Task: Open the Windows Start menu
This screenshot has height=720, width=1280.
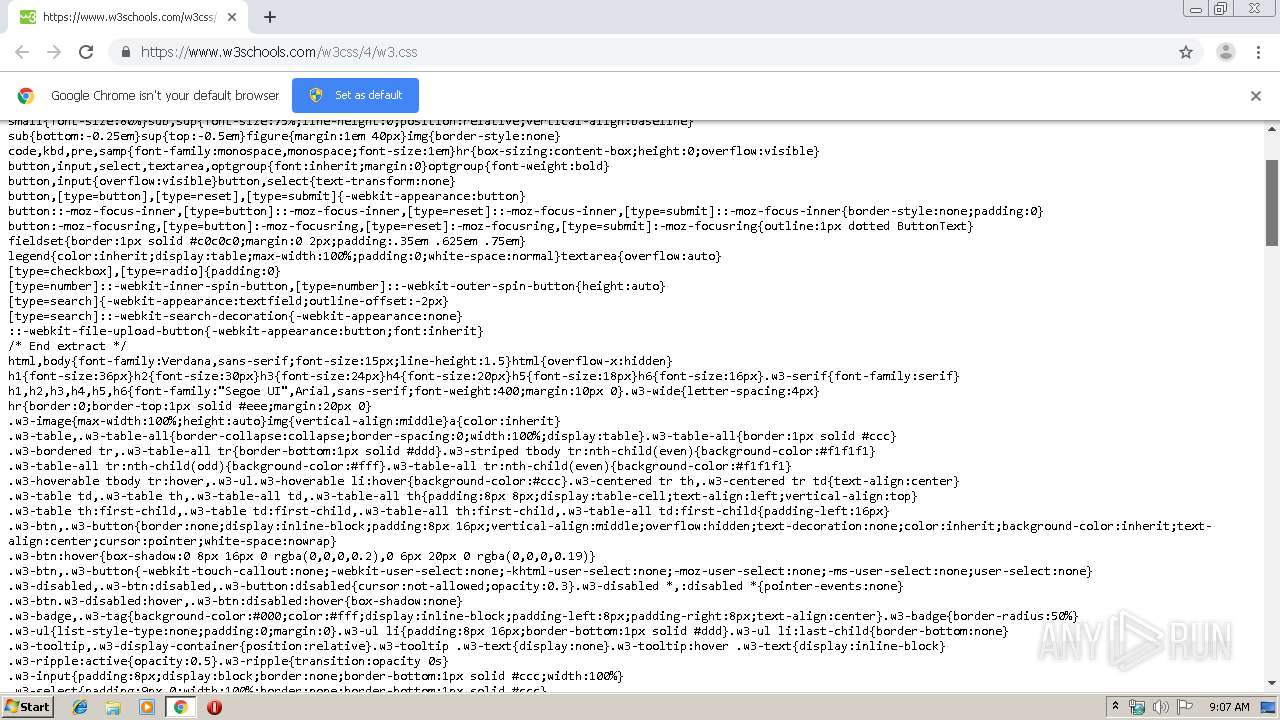Action: pos(28,706)
